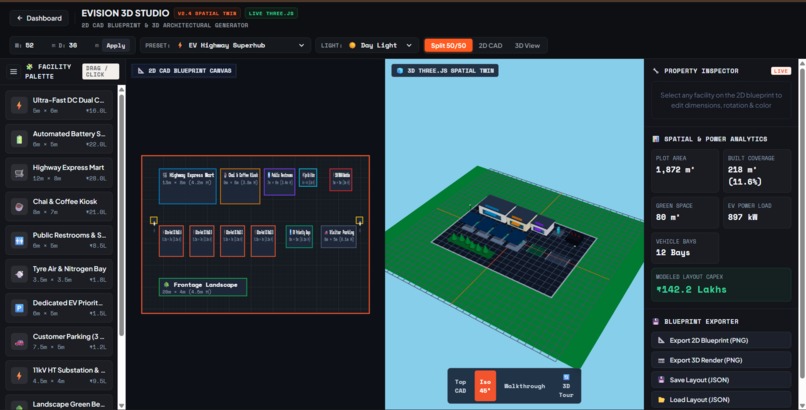Select Frontage Landscape block on blueprint
The image size is (806, 410).
(x=203, y=287)
